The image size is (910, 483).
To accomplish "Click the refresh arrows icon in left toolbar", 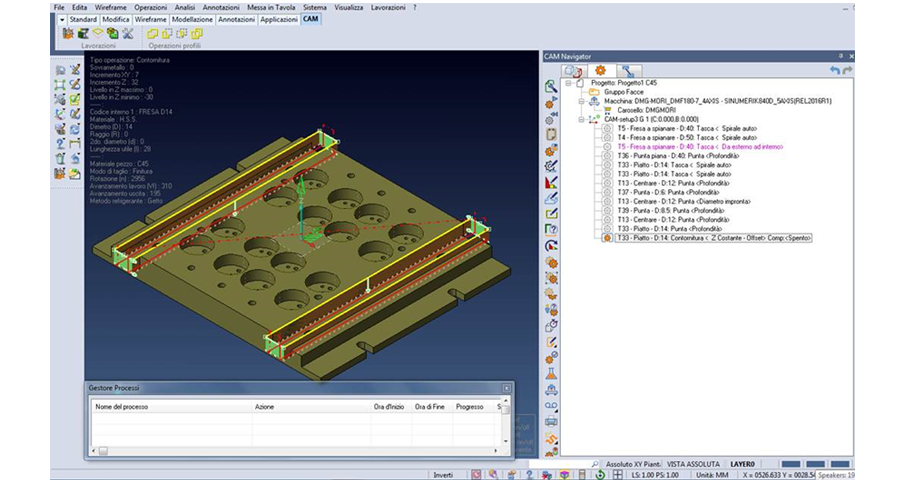I will (75, 129).
